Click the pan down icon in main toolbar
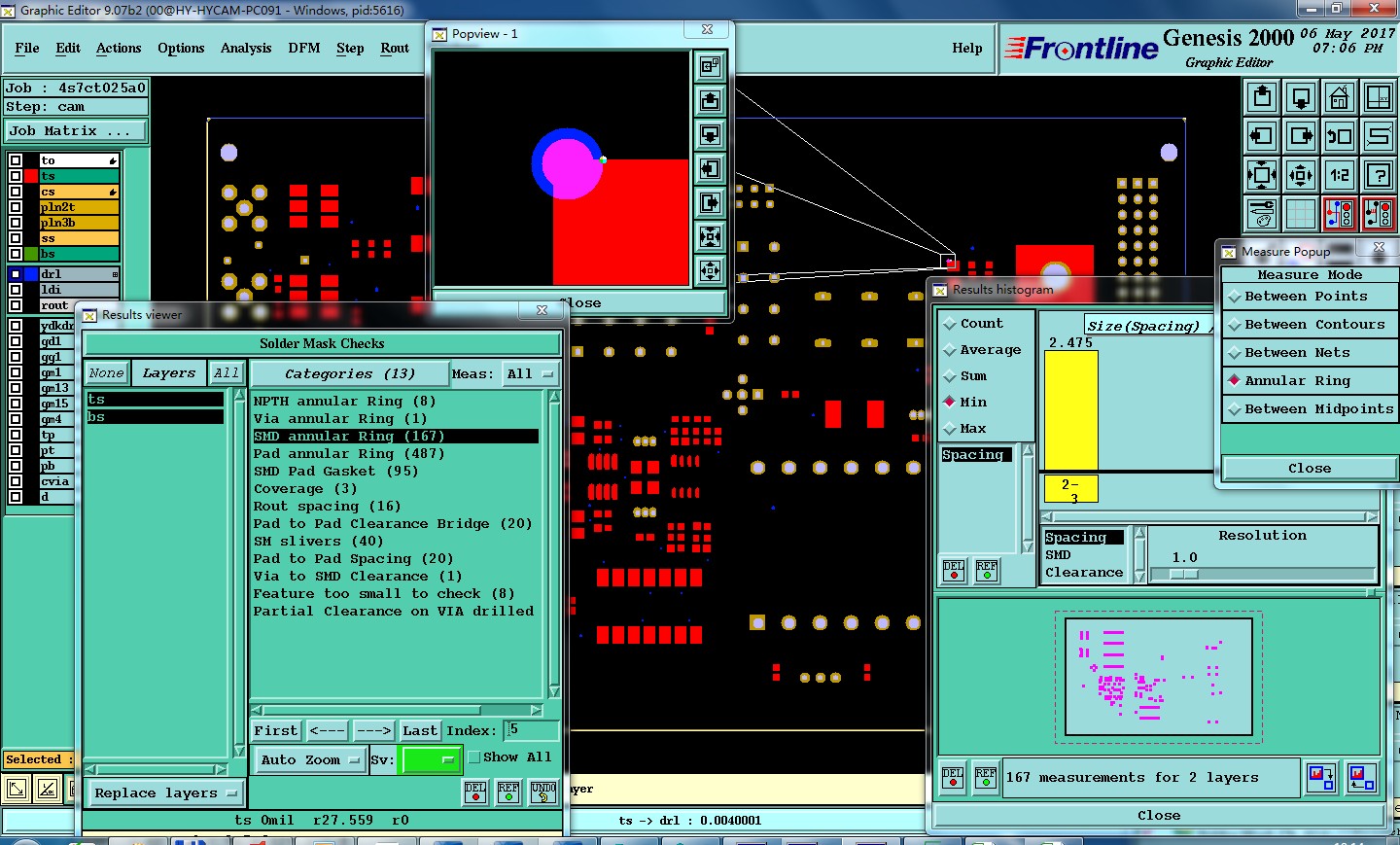Screen dimensions: 1400x845 click(x=1301, y=98)
